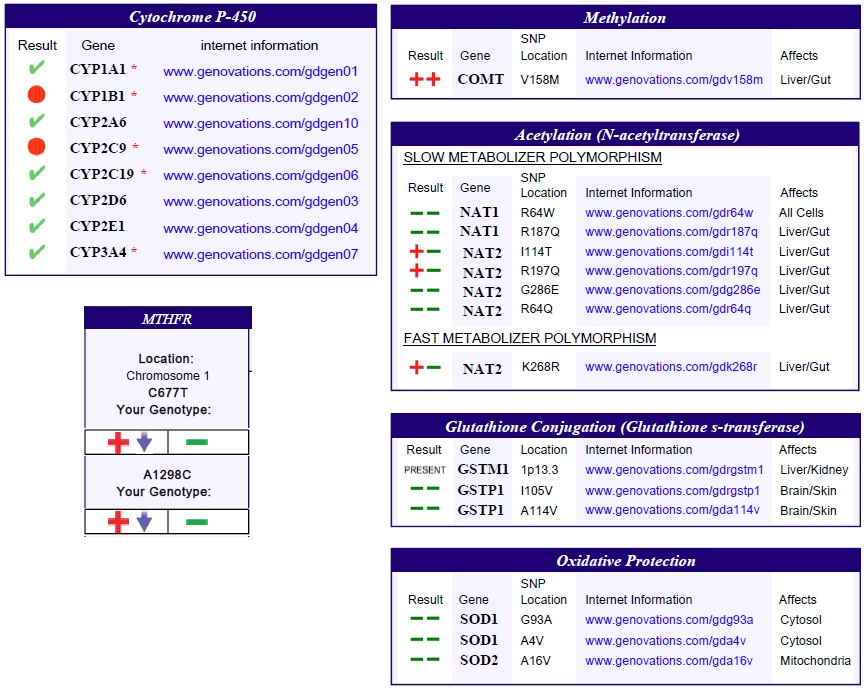Click the COMT gene name

tap(480, 80)
